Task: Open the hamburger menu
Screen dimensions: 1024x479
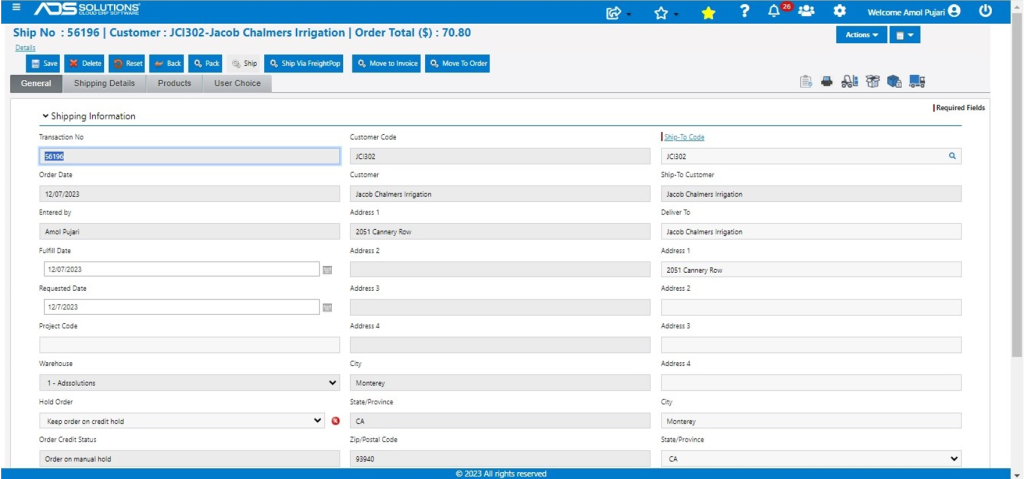Action: (16, 8)
